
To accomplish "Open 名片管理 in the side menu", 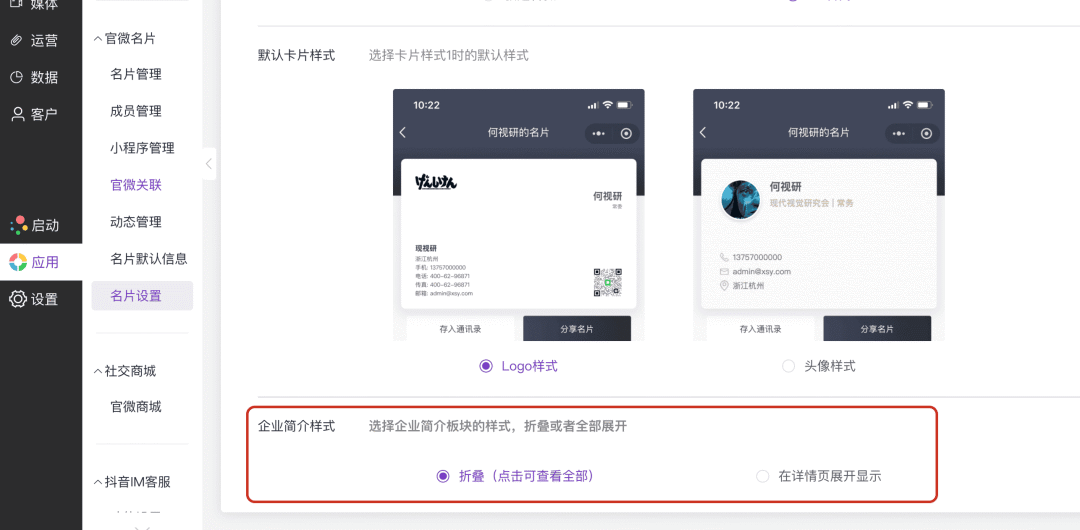I will coord(136,74).
